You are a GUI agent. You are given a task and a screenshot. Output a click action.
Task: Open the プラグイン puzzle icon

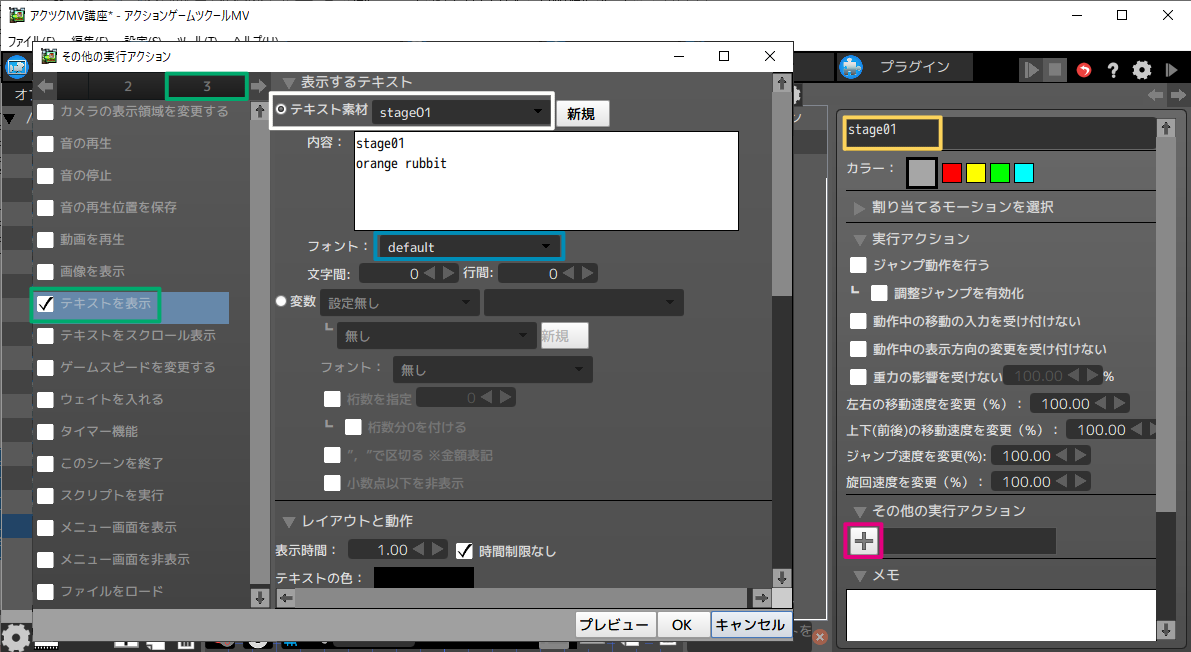(851, 67)
